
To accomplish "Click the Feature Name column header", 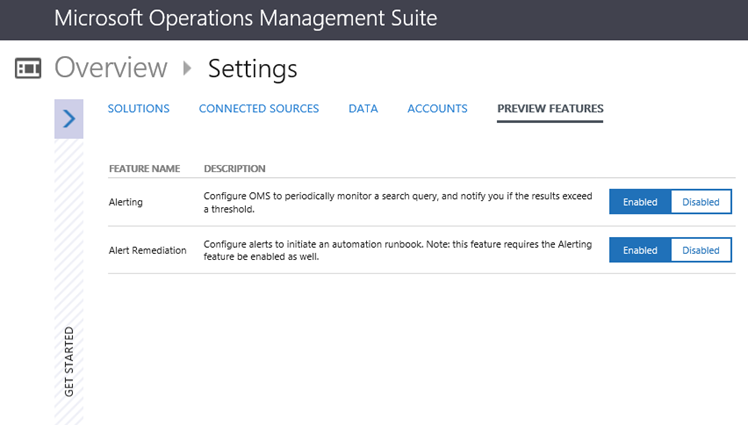I will pos(144,168).
